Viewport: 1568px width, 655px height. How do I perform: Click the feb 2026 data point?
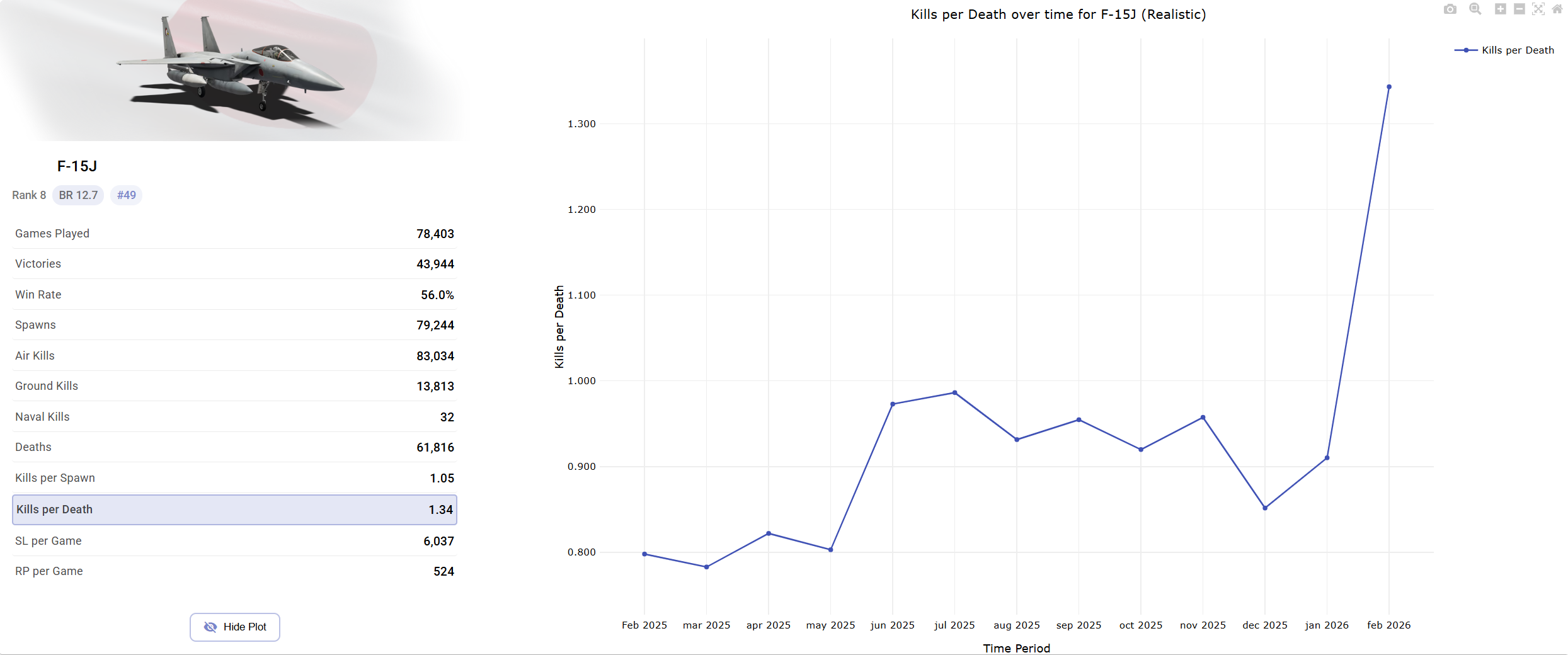click(1389, 87)
